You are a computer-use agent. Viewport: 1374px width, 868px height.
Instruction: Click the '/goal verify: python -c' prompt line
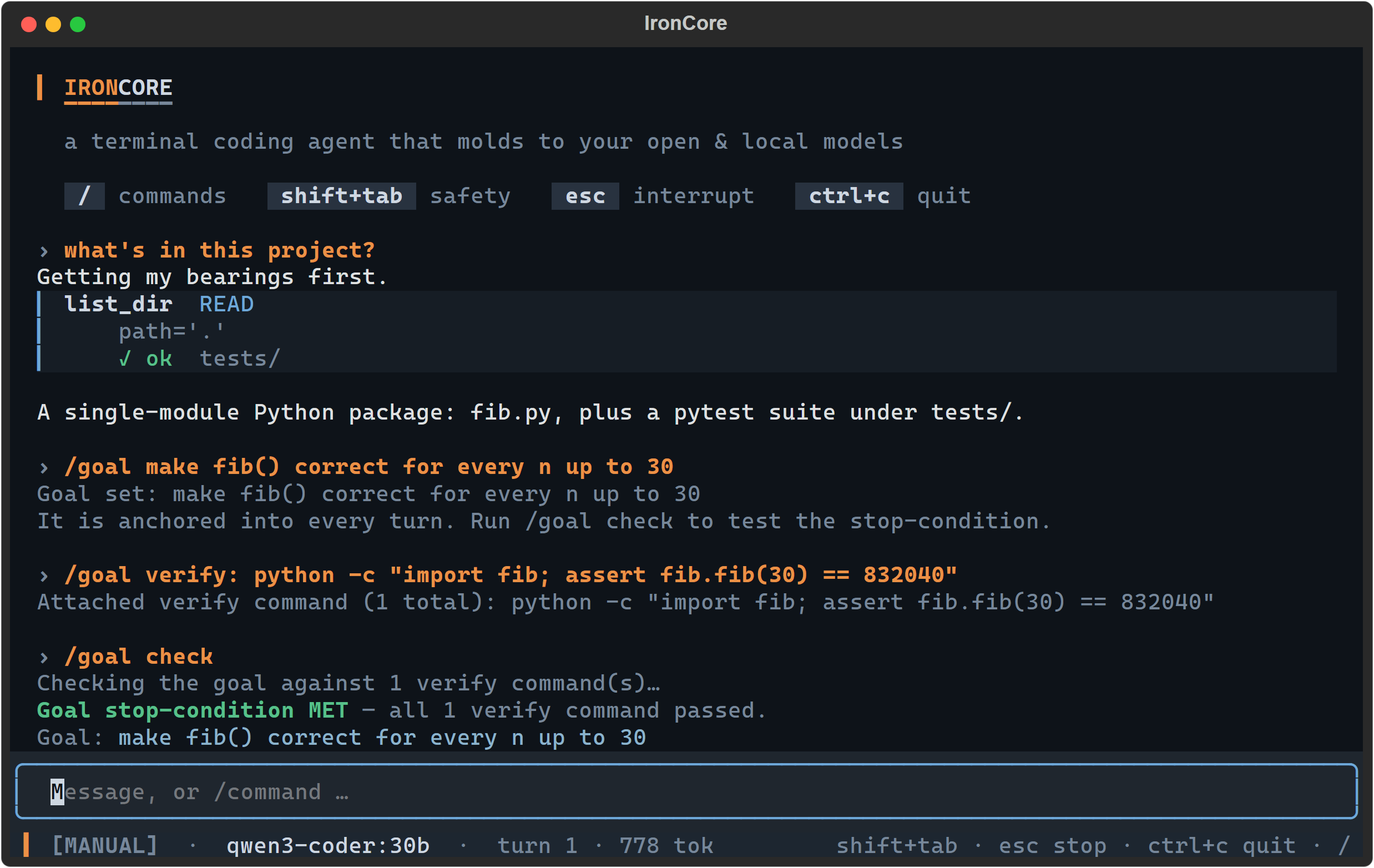[511, 574]
